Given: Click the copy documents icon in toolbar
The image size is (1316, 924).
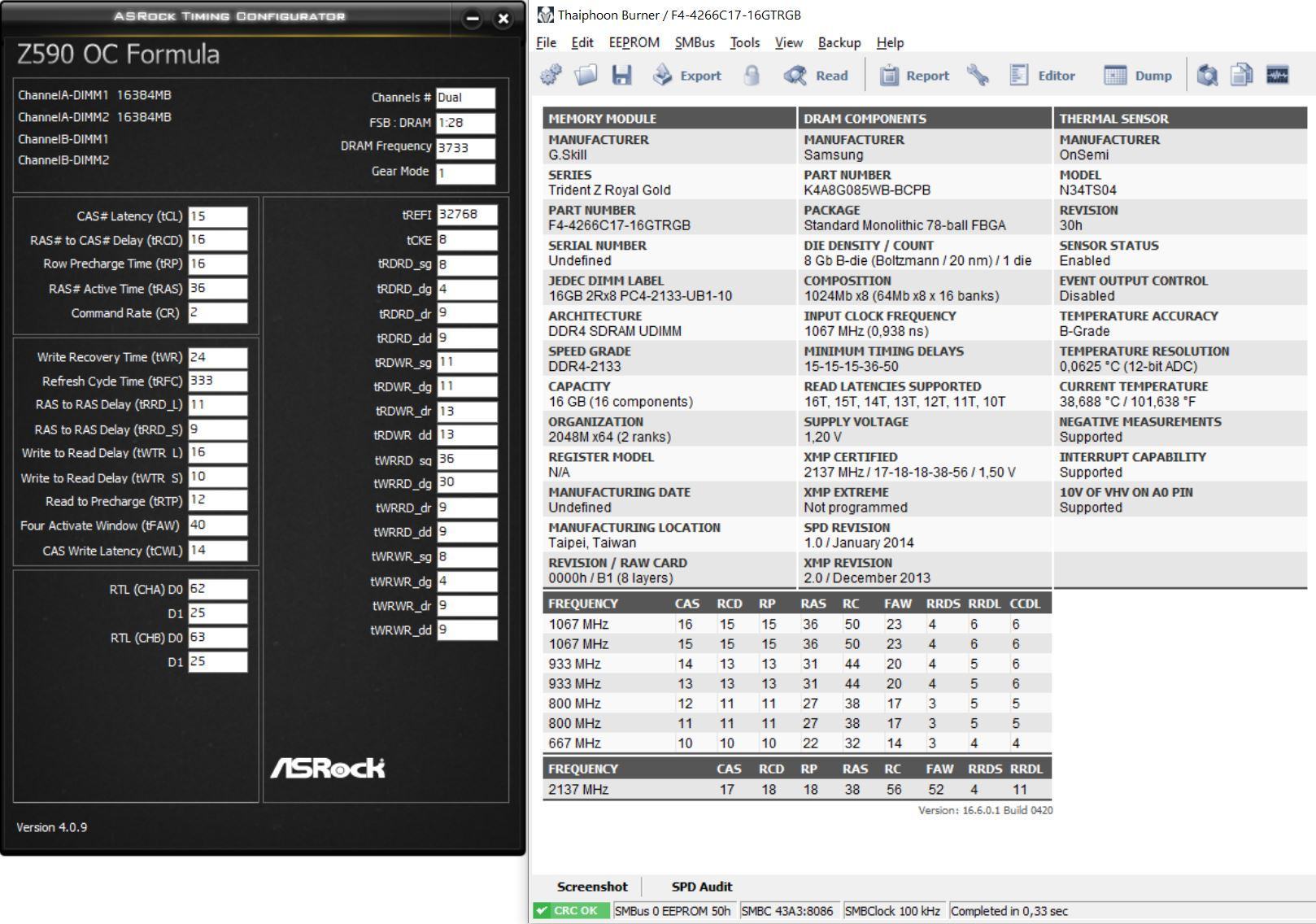Looking at the screenshot, I should [x=1242, y=76].
